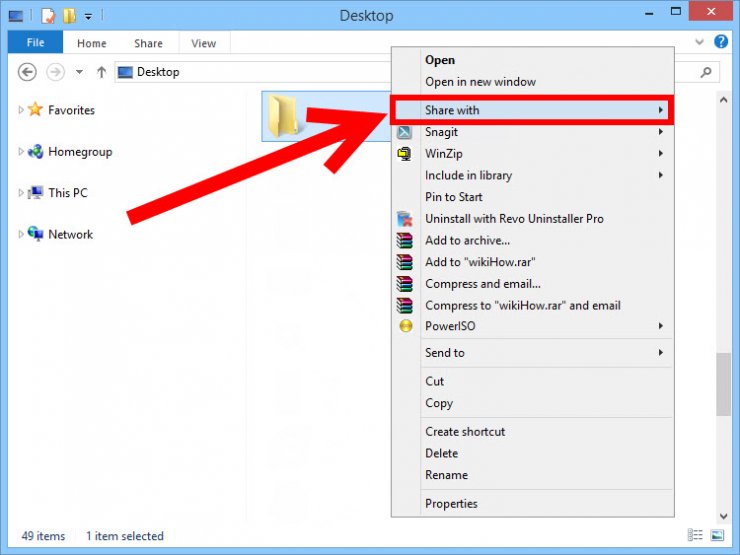Switch to details view icon
740x555 pixels.
pyautogui.click(x=695, y=535)
